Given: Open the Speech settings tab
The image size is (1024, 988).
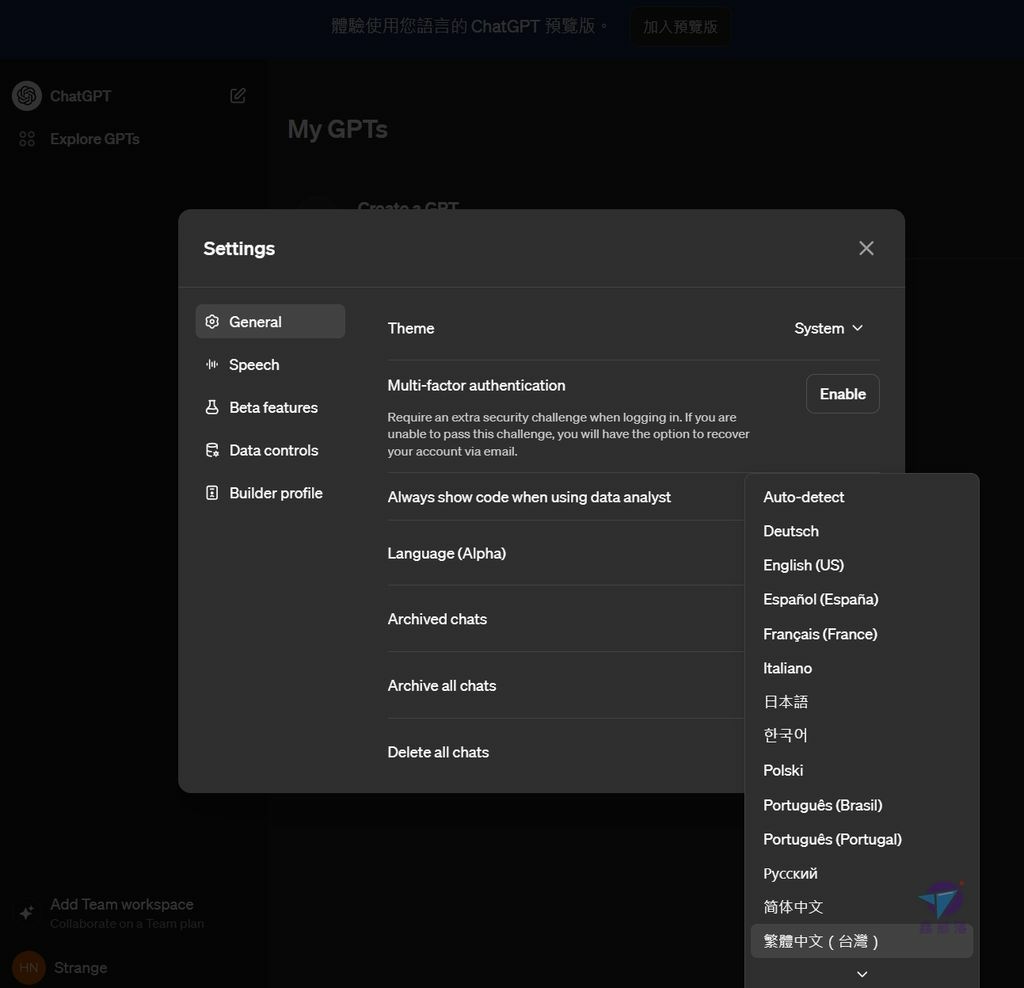Looking at the screenshot, I should click(x=270, y=364).
